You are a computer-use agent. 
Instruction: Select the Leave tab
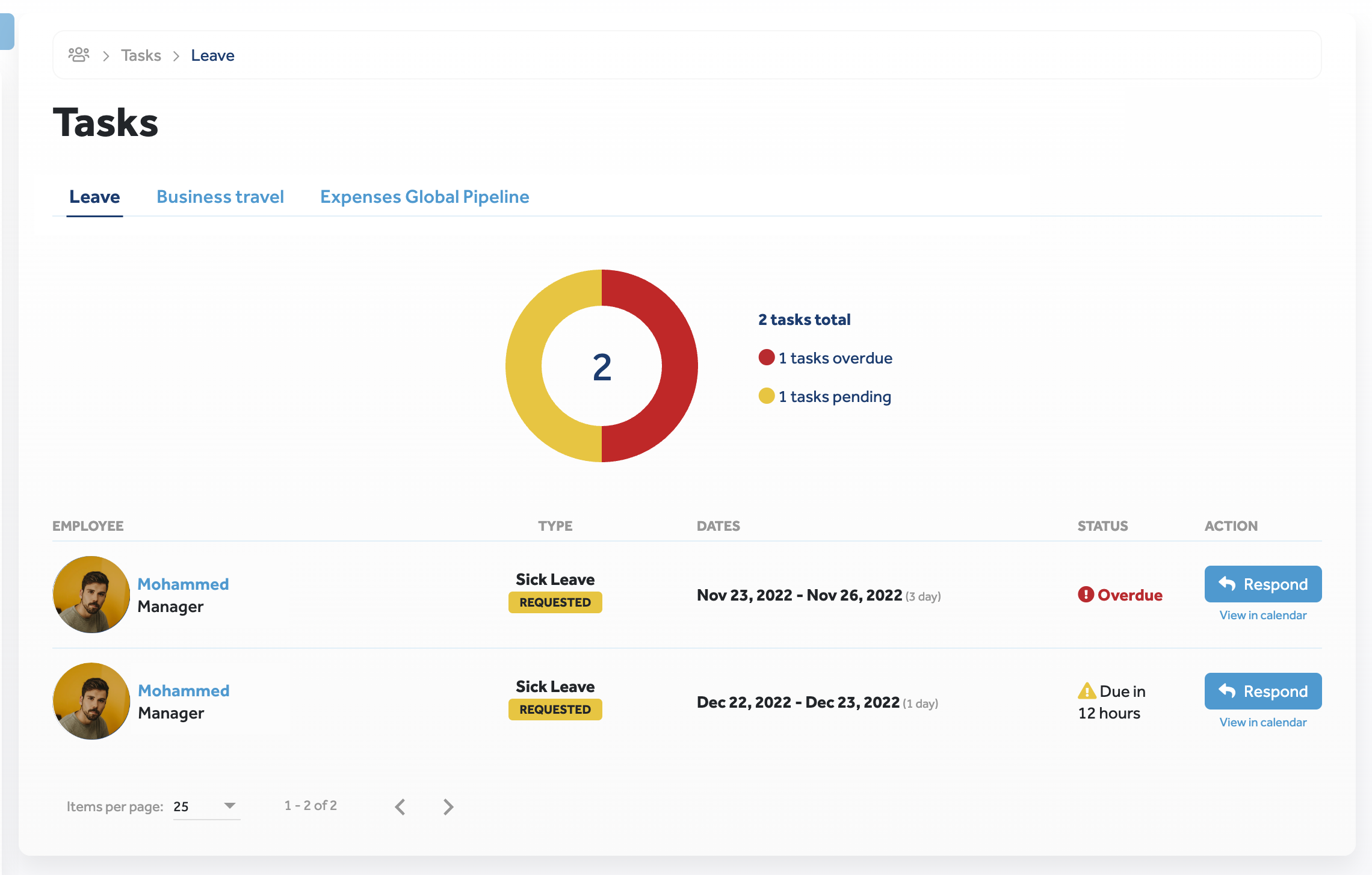point(94,197)
